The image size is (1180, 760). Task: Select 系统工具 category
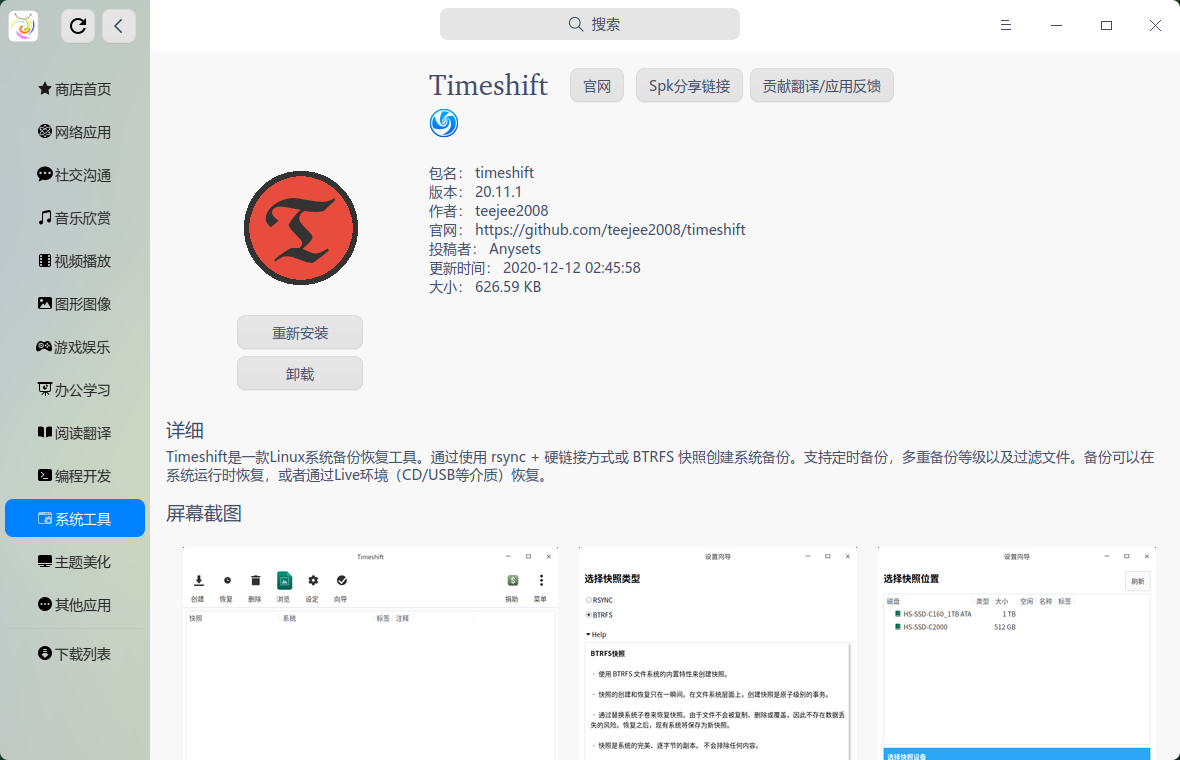[75, 518]
